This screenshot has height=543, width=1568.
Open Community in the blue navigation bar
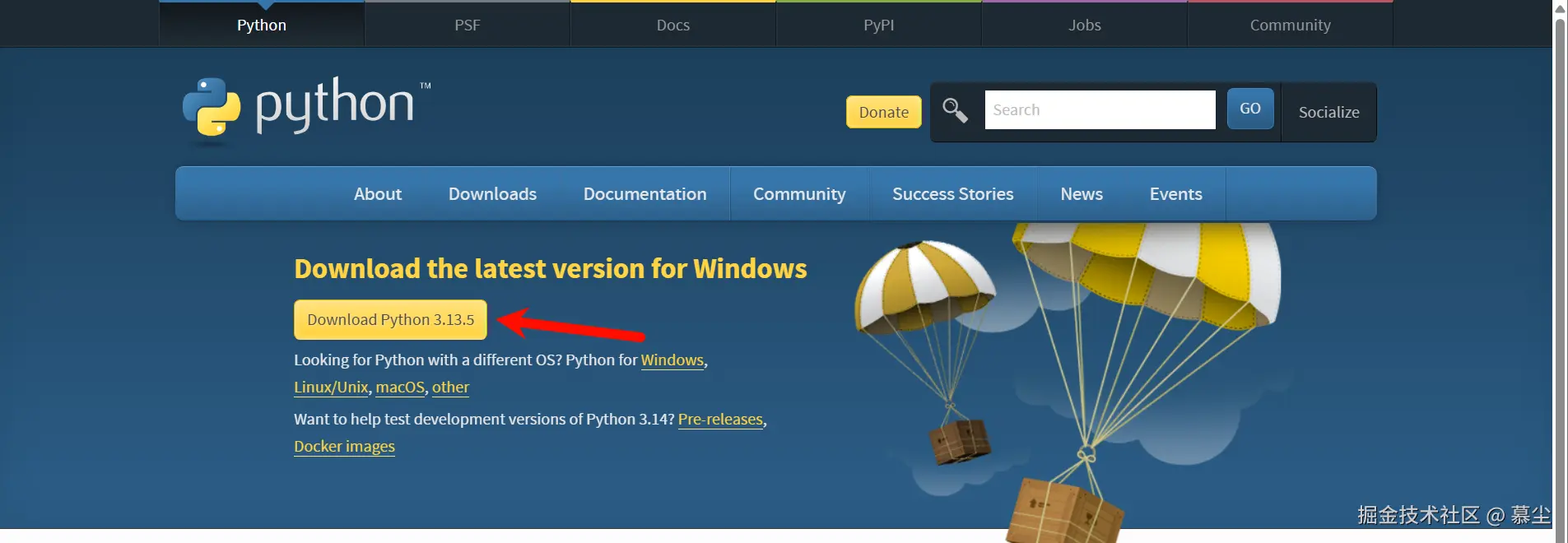(799, 194)
